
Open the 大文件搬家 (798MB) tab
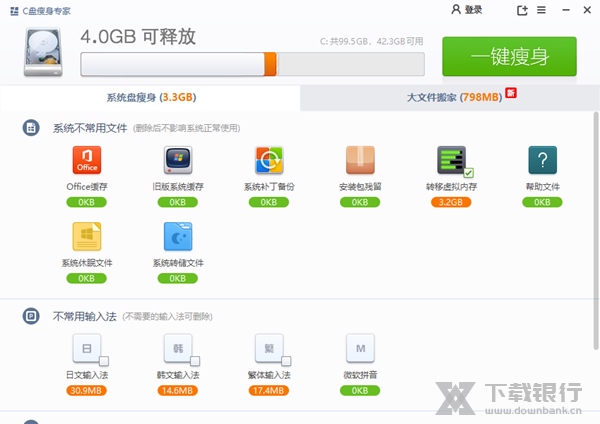[x=450, y=98]
